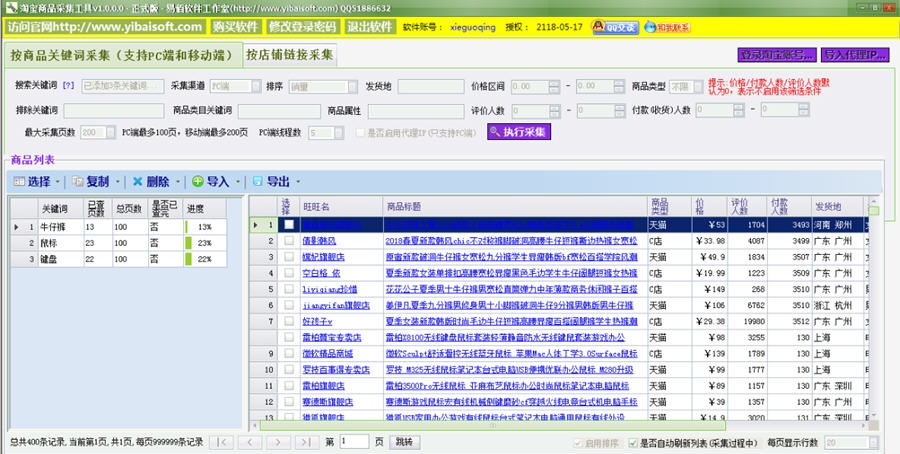Tick the checkbox for product row 5
The image size is (900, 454).
[x=289, y=289]
